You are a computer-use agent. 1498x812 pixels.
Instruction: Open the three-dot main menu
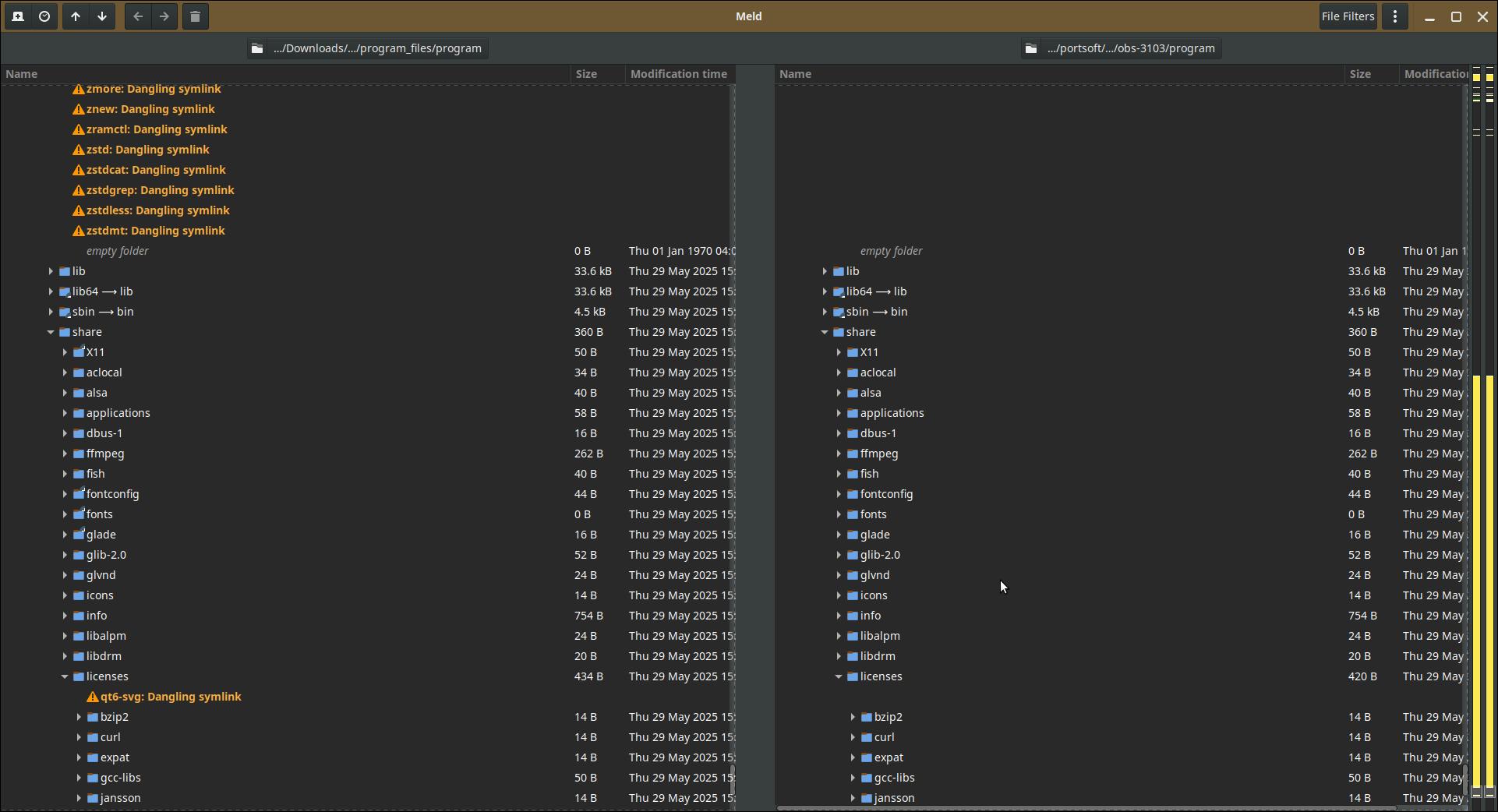1395,16
